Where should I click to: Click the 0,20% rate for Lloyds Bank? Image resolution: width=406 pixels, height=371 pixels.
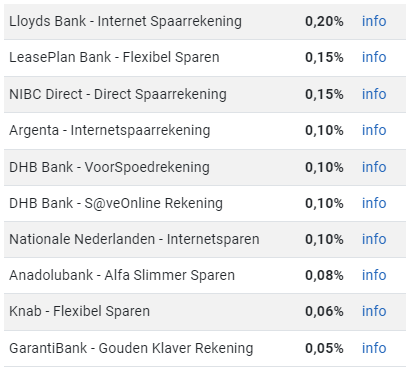click(324, 21)
